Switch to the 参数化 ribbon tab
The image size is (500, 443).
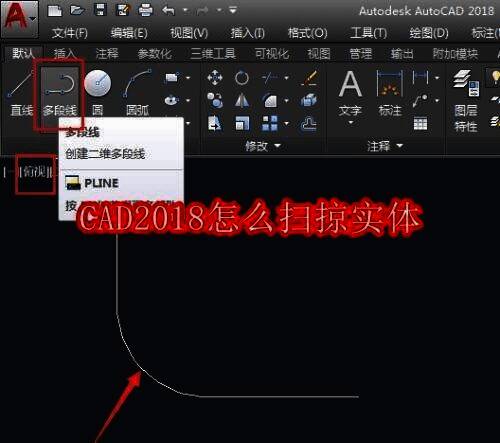(155, 54)
